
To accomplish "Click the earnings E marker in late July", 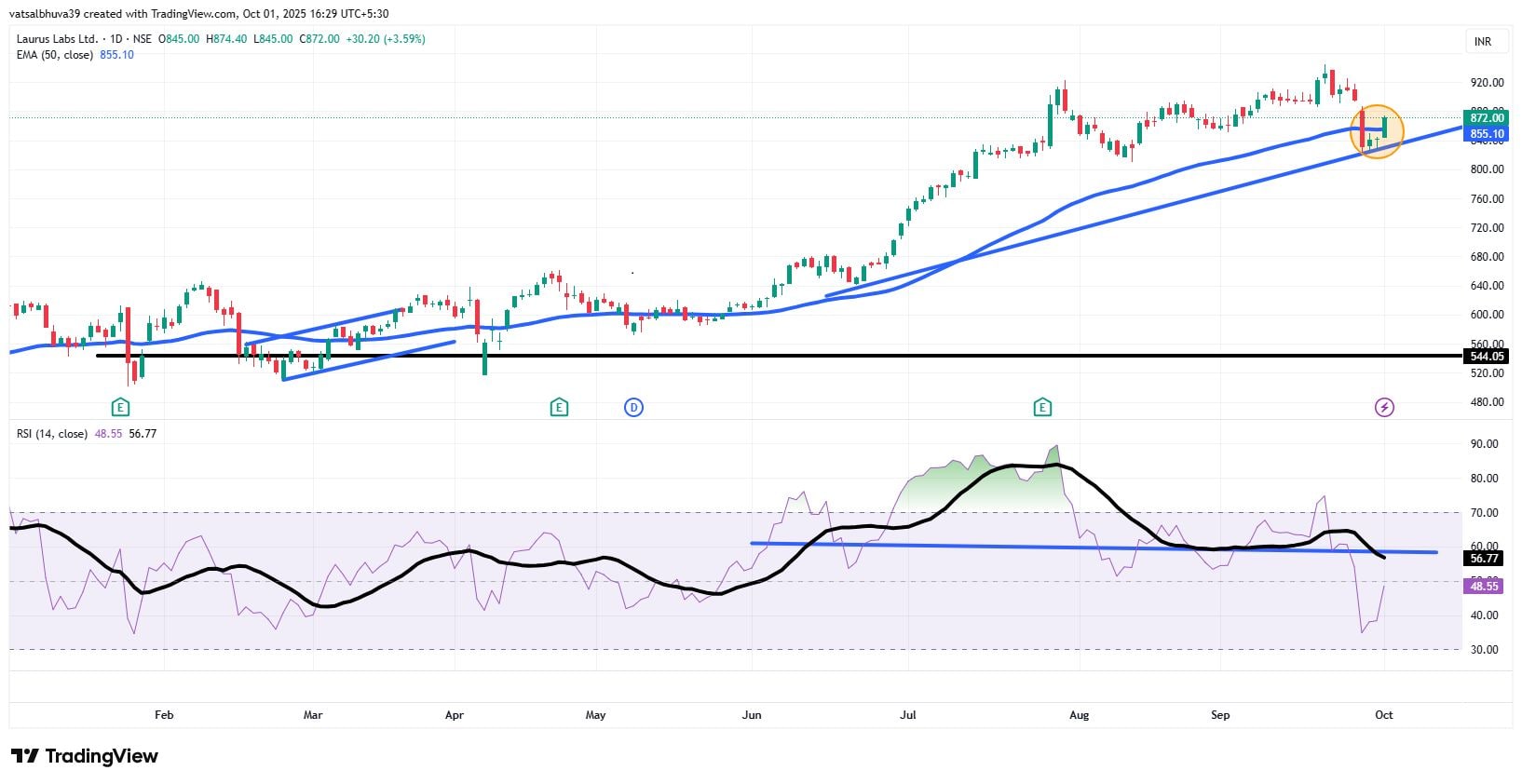I will click(x=1042, y=407).
